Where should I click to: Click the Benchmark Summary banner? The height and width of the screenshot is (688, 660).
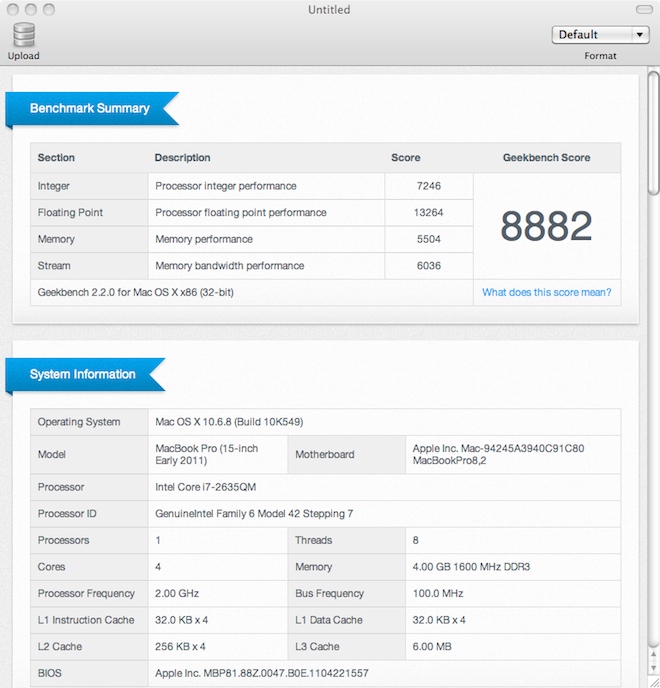point(90,109)
